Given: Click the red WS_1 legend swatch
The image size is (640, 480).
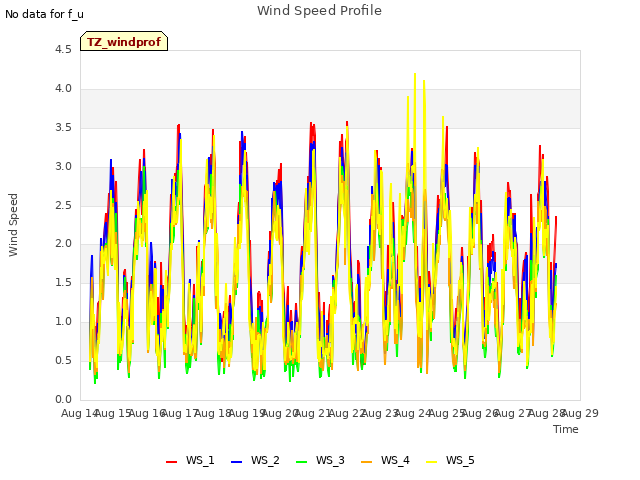Looking at the screenshot, I should pyautogui.click(x=171, y=462).
